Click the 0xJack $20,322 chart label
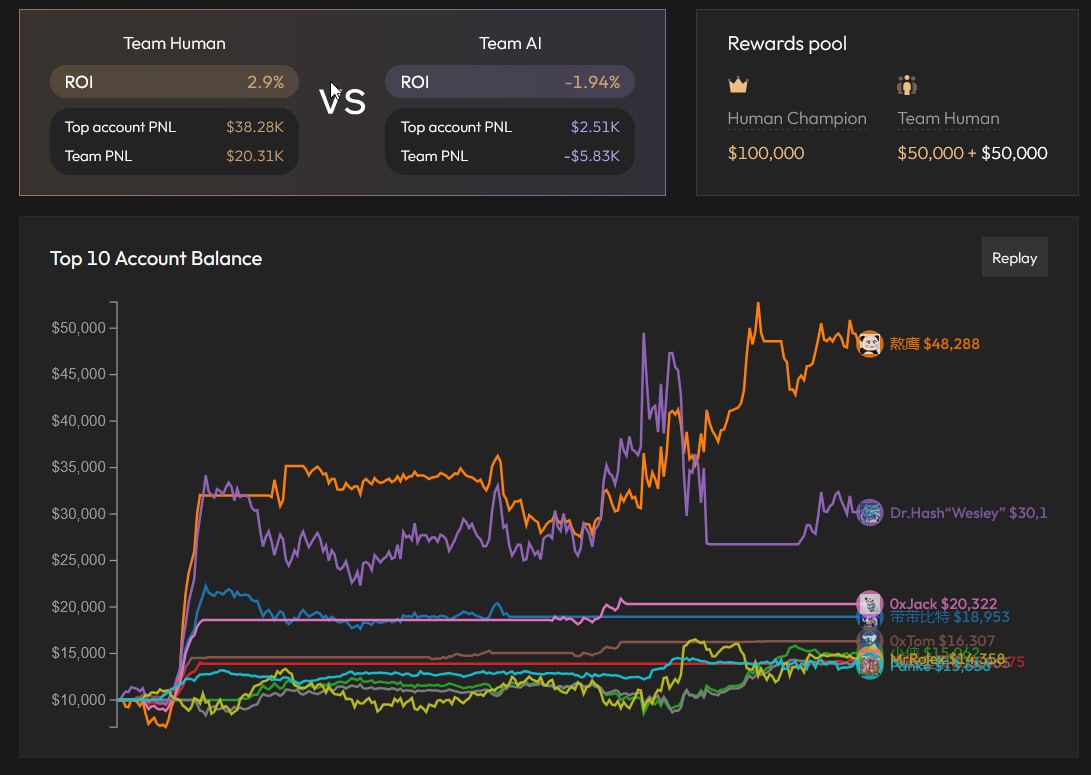The image size is (1091, 775). click(x=943, y=604)
